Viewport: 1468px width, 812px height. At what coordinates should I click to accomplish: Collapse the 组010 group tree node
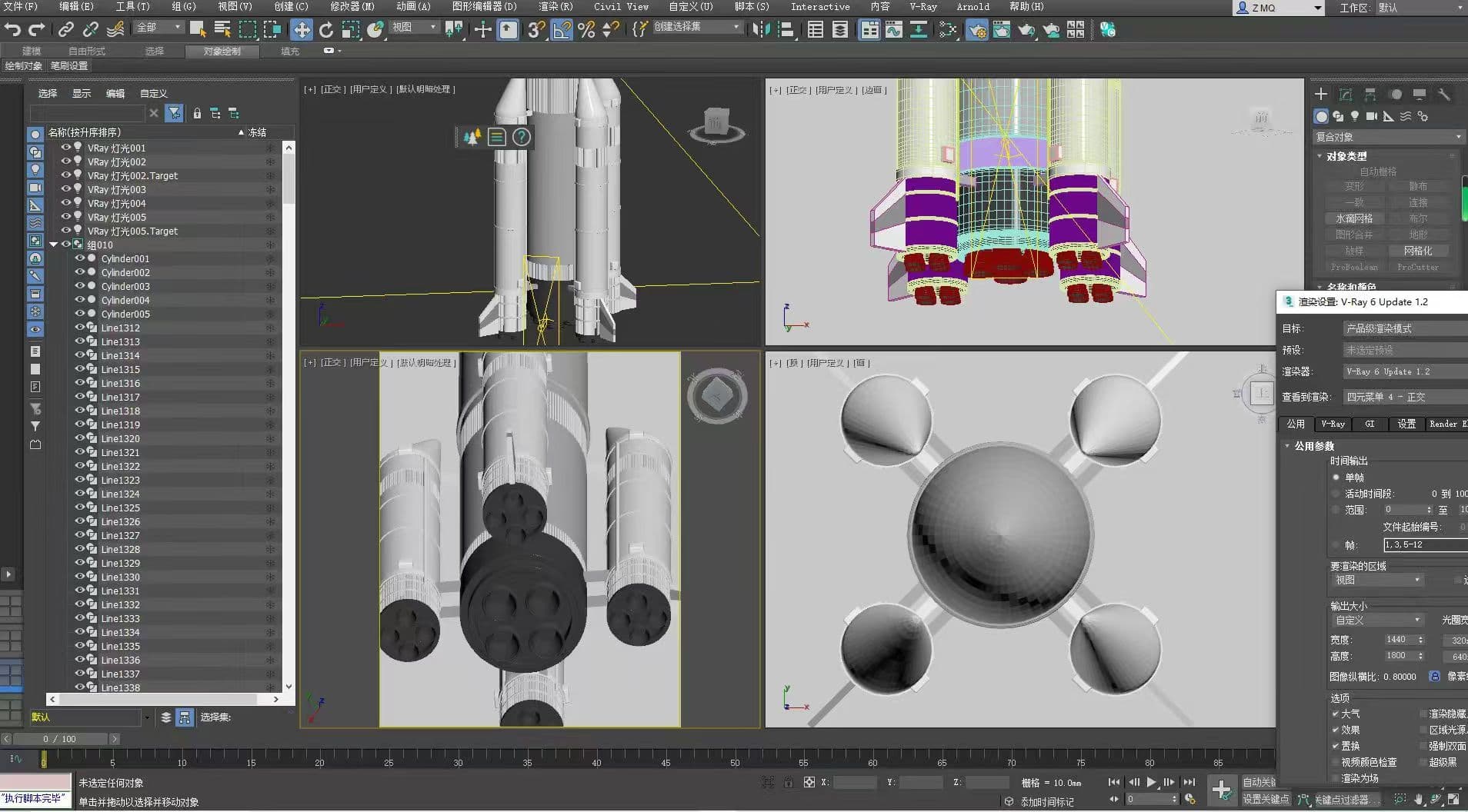pos(54,245)
